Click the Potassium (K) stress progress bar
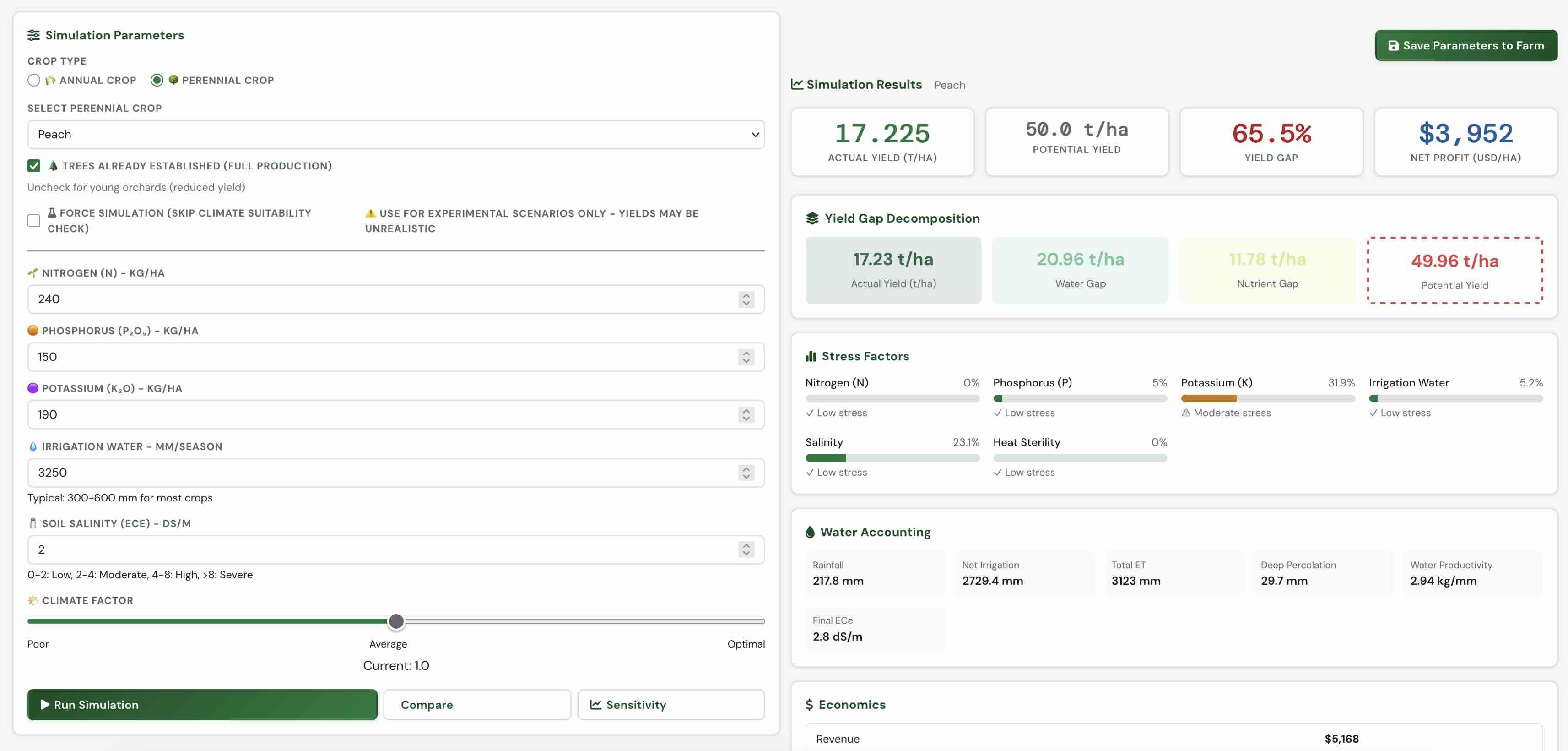Viewport: 1568px width, 751px height. click(1268, 398)
